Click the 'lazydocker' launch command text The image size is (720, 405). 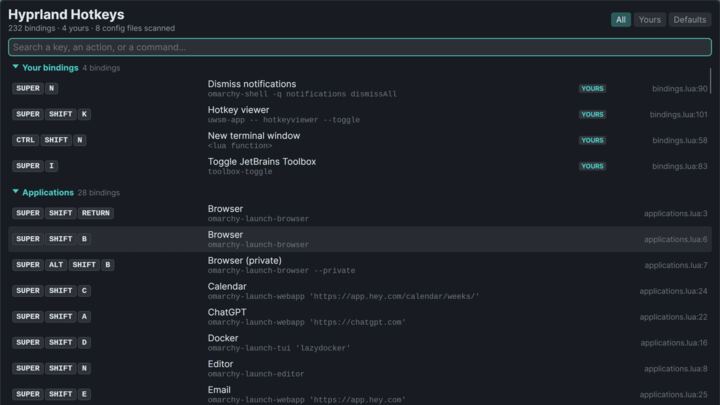click(x=279, y=349)
